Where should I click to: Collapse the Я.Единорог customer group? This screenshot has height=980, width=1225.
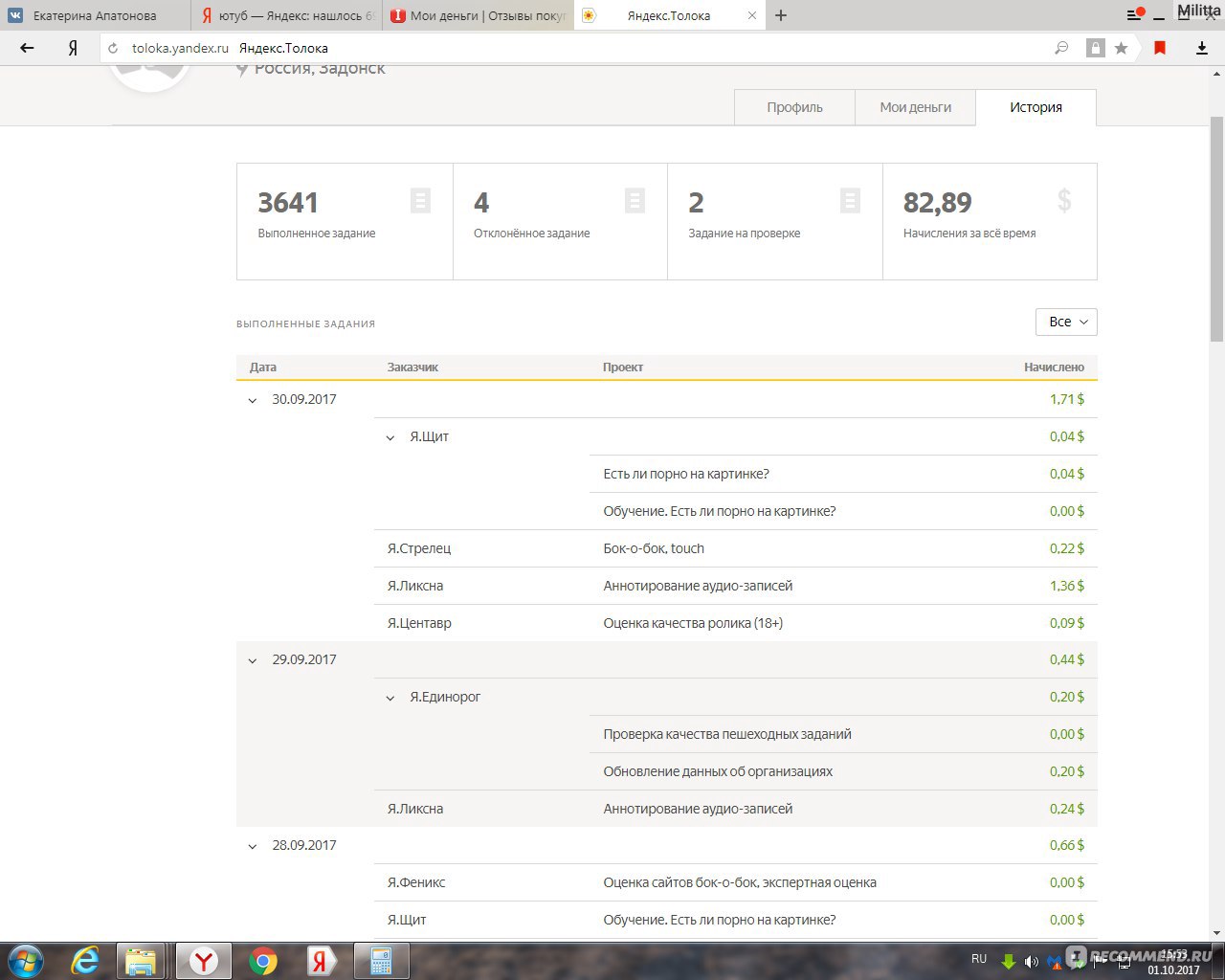[390, 698]
